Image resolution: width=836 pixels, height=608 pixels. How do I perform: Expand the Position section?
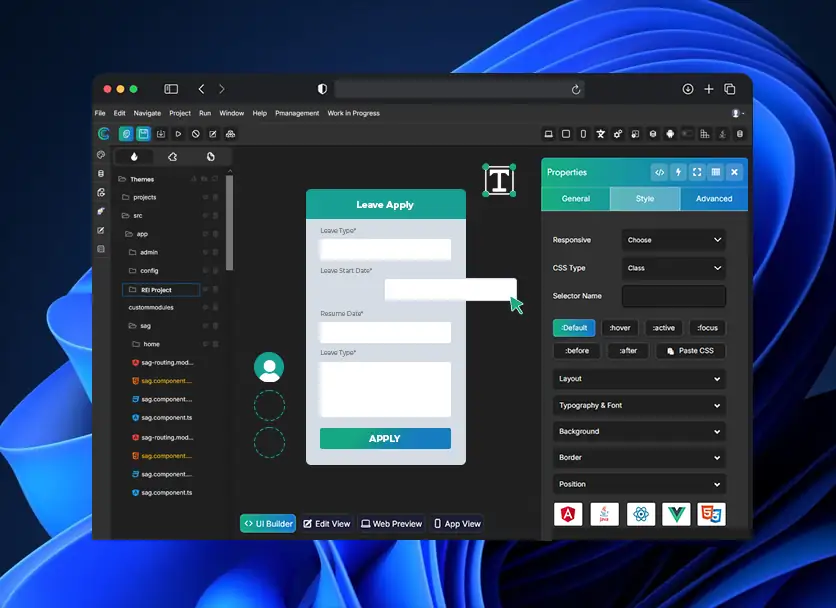pyautogui.click(x=639, y=484)
